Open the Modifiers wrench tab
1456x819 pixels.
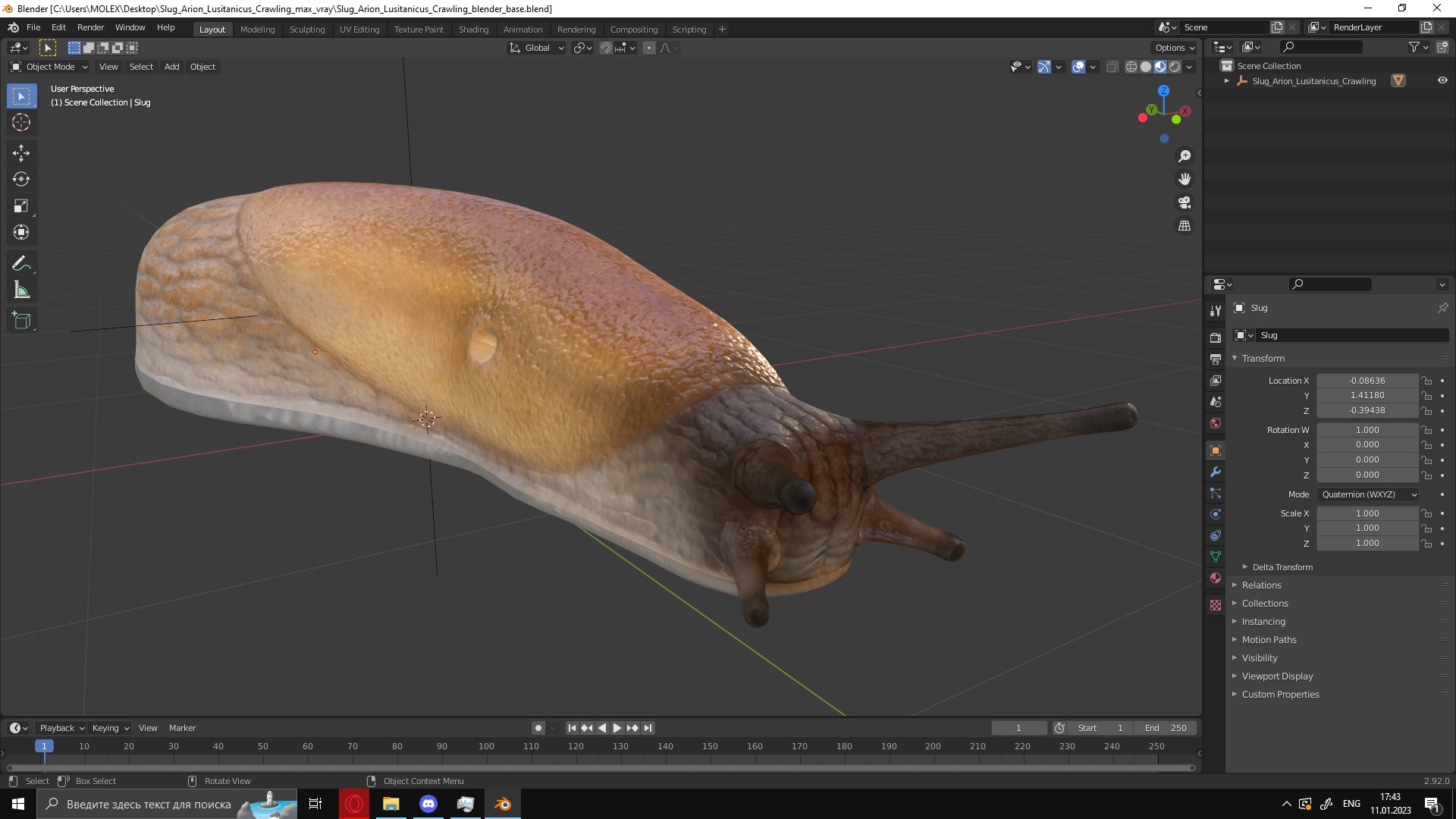tap(1216, 472)
